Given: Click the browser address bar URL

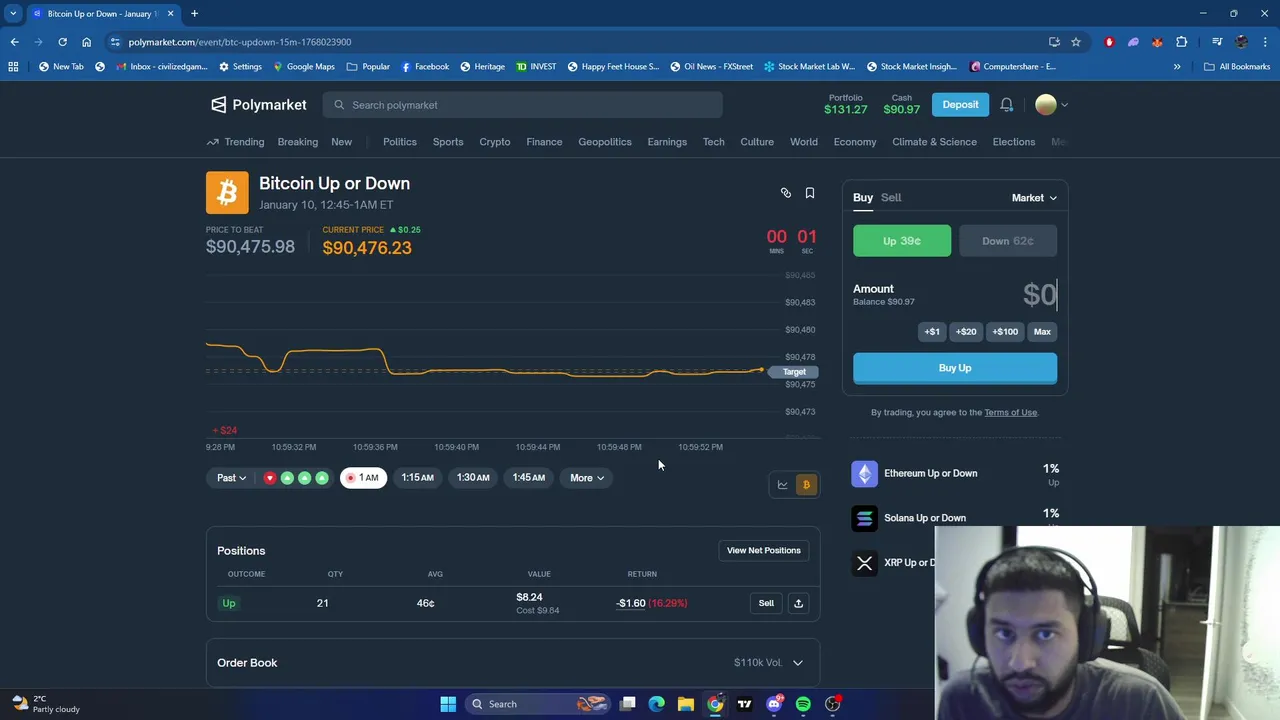Looking at the screenshot, I should click(x=240, y=42).
